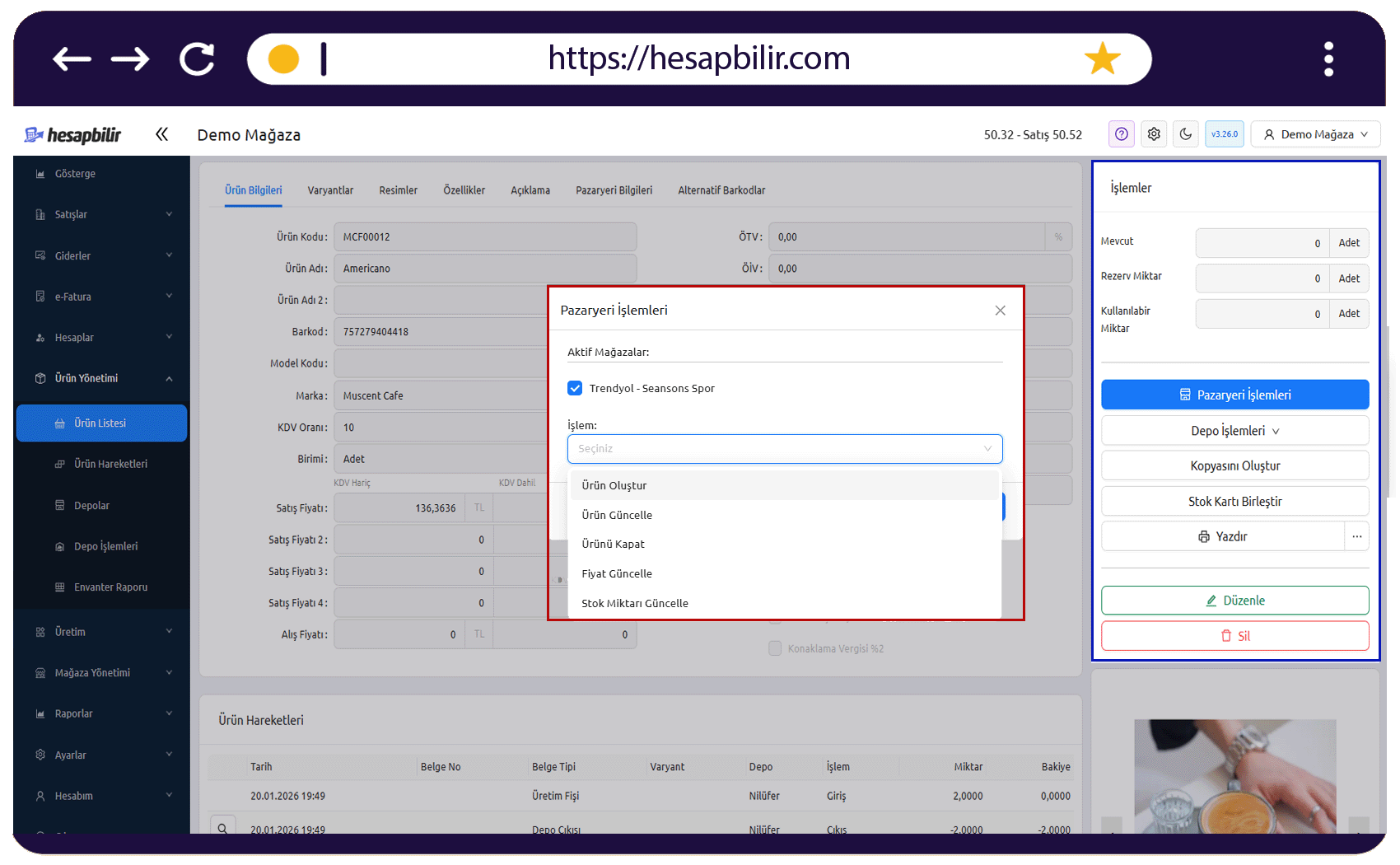This screenshot has height=865, width=1400.
Task: Expand the Üretim sidebar menu
Action: [x=102, y=632]
